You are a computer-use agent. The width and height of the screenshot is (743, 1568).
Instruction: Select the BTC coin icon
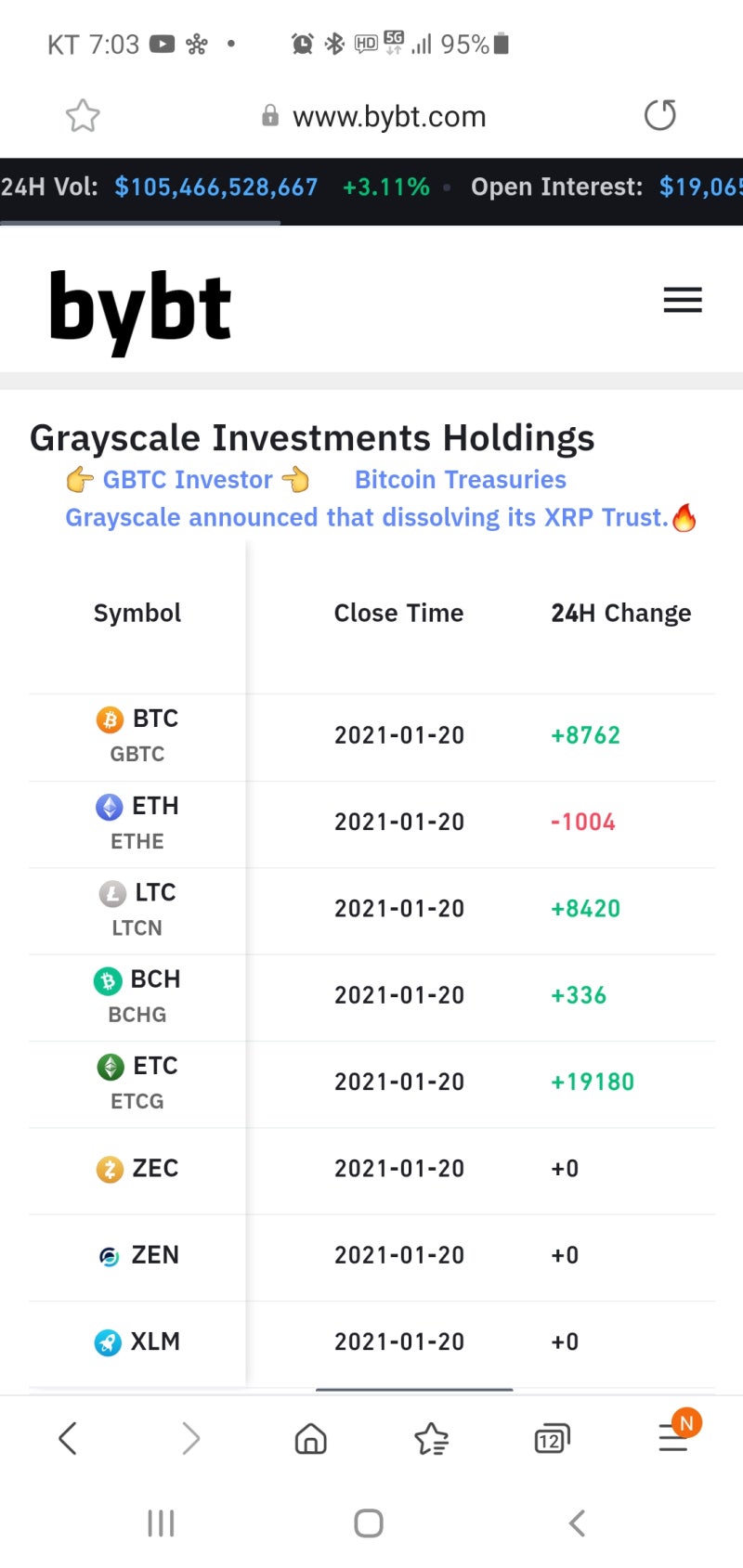(110, 719)
